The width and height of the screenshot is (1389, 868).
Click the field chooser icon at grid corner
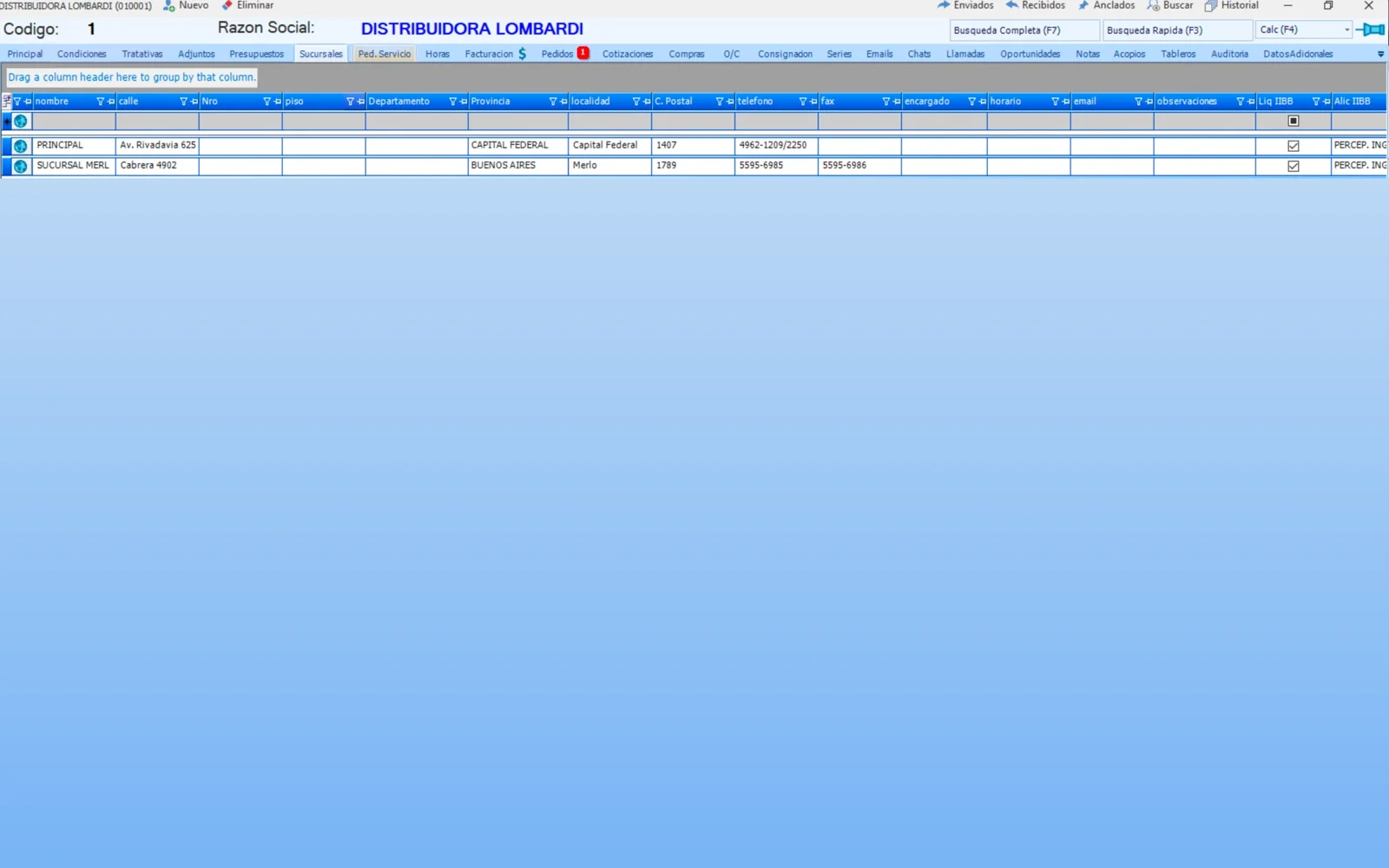pyautogui.click(x=6, y=101)
